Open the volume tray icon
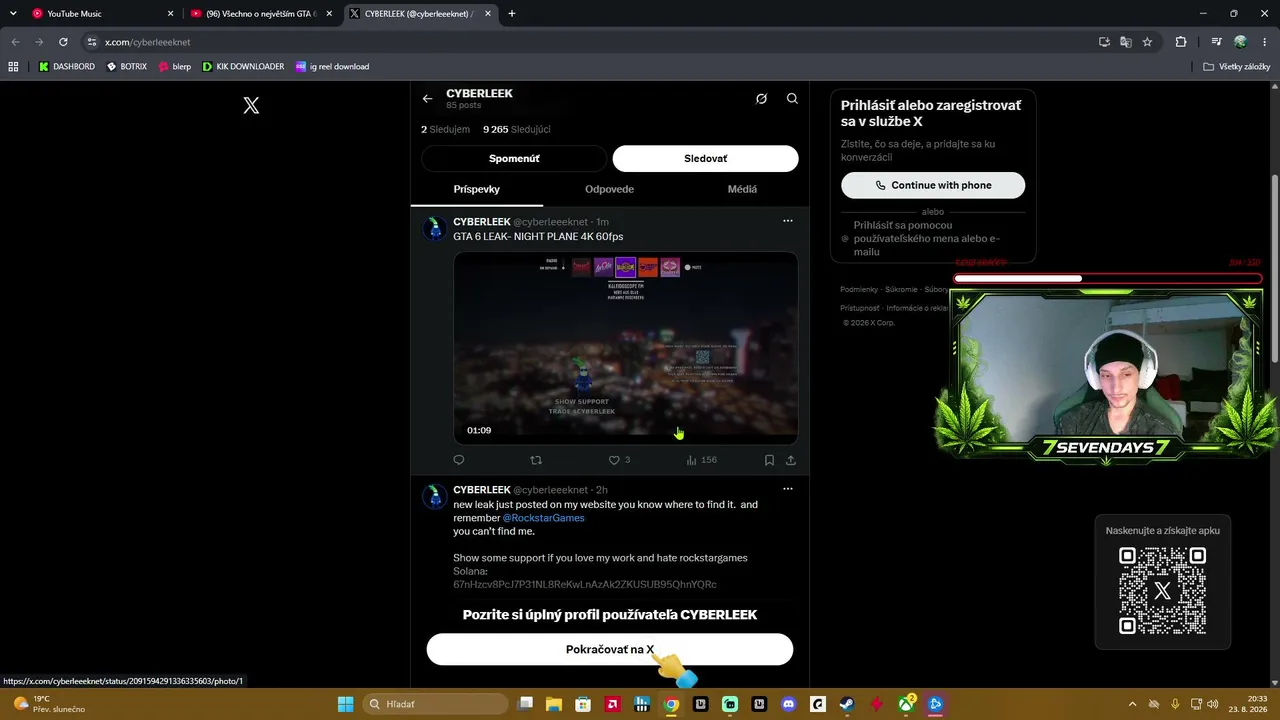 [1212, 704]
